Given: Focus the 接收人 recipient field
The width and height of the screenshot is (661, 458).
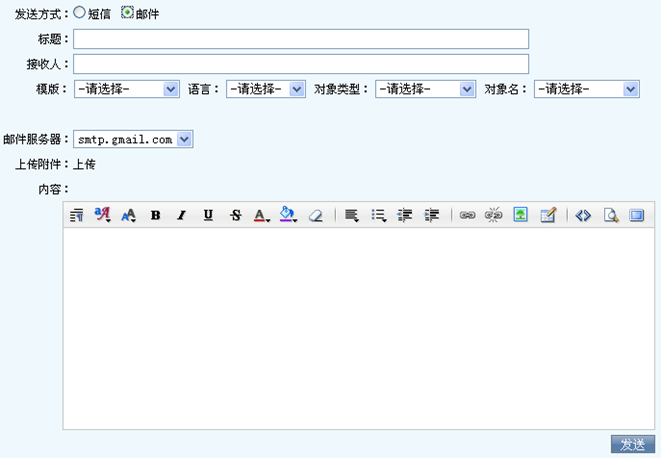Looking at the screenshot, I should click(301, 64).
